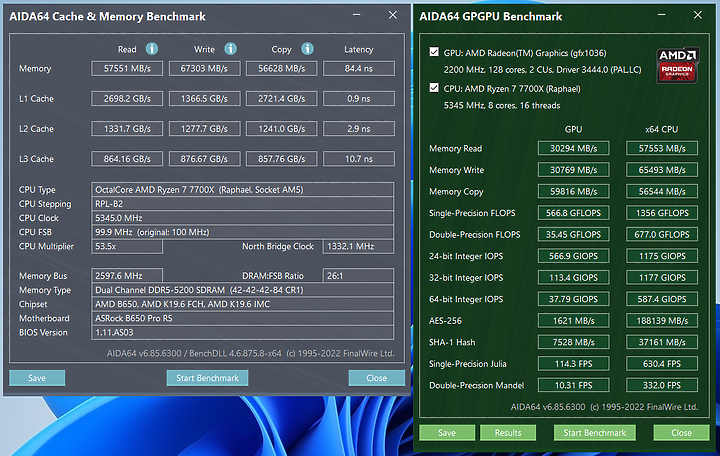This screenshot has height=456, width=720.
Task: Click the Write info icon
Action: pyautogui.click(x=231, y=49)
